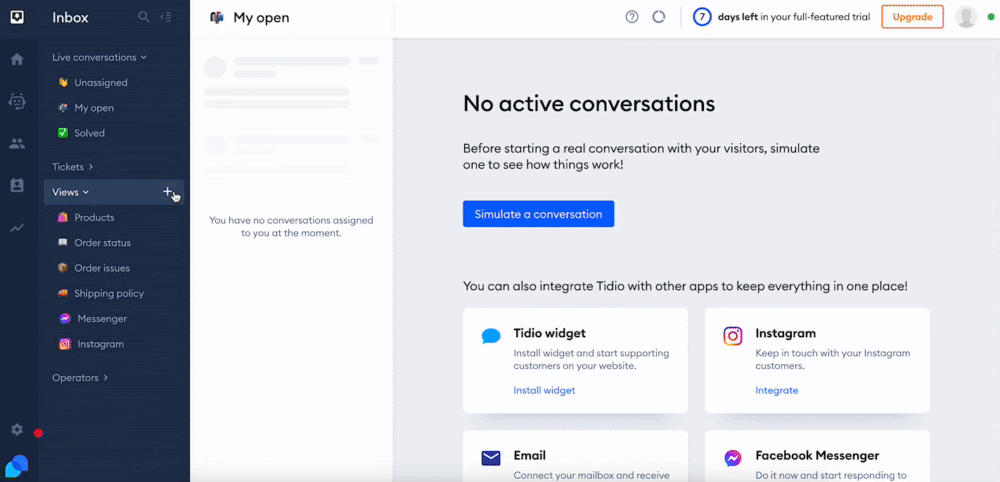Open the Shipping policy view

(101, 293)
